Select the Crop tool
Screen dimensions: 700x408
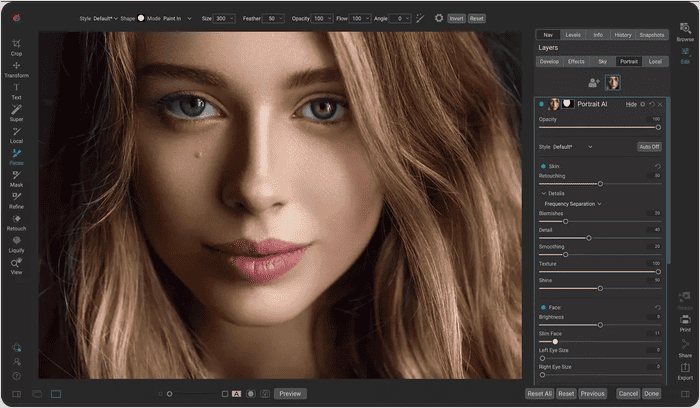(16, 46)
